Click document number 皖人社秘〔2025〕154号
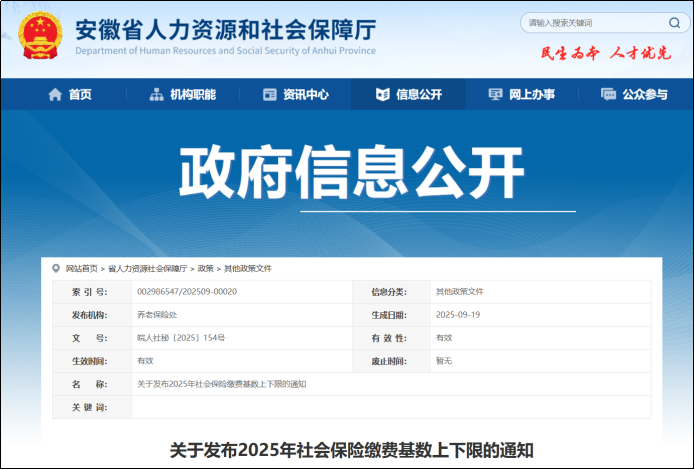 click(x=181, y=338)
